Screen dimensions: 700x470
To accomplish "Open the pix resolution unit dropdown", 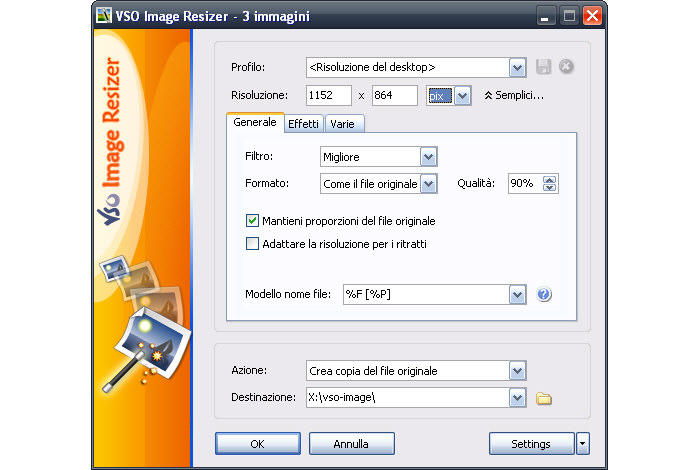I will [x=462, y=96].
